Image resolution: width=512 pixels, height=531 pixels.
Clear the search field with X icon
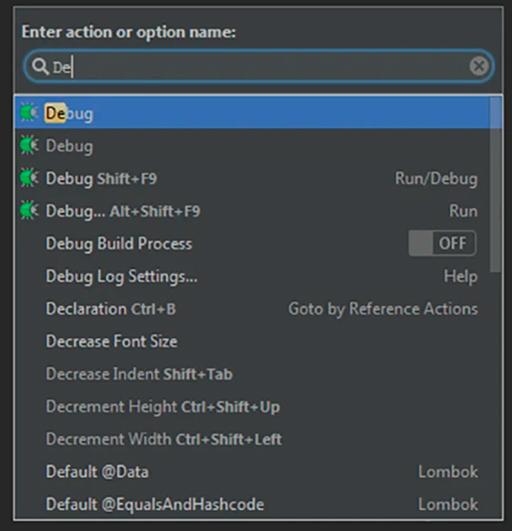pyautogui.click(x=479, y=66)
